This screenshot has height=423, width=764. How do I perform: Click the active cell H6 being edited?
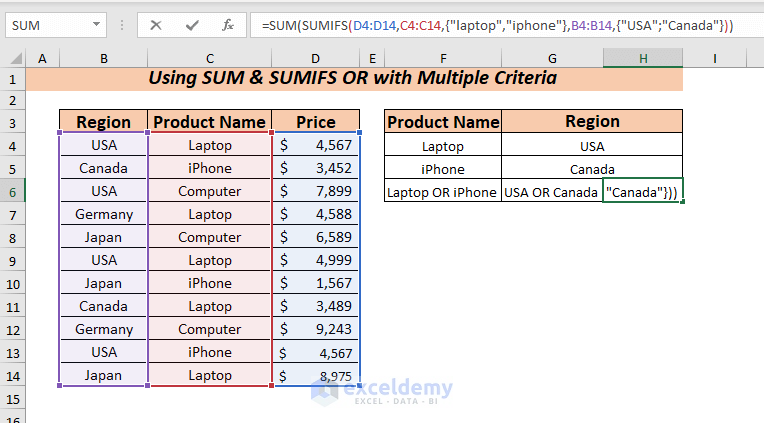(643, 192)
